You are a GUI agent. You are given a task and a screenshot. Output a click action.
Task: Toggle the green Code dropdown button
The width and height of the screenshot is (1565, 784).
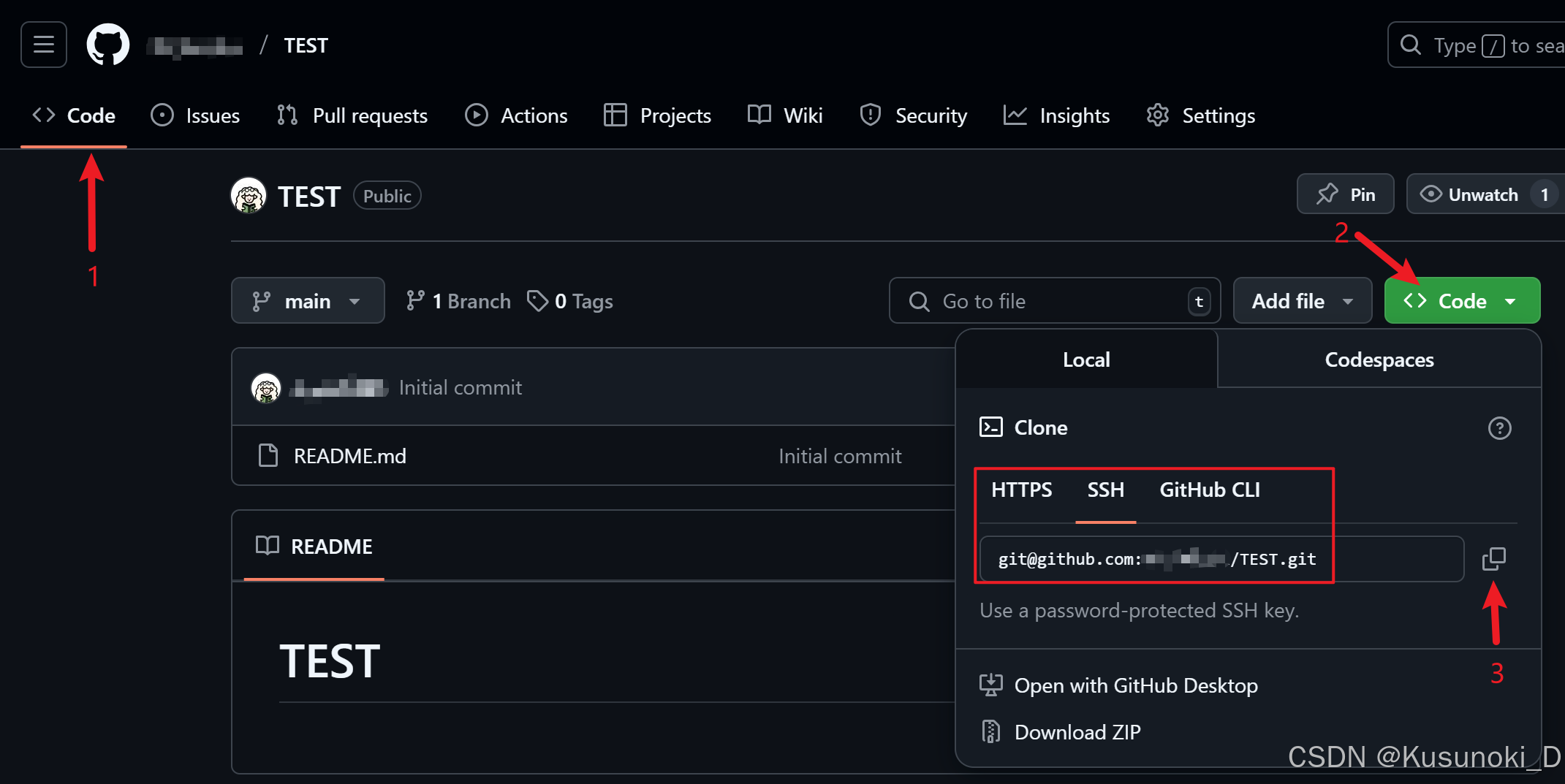(x=1462, y=300)
